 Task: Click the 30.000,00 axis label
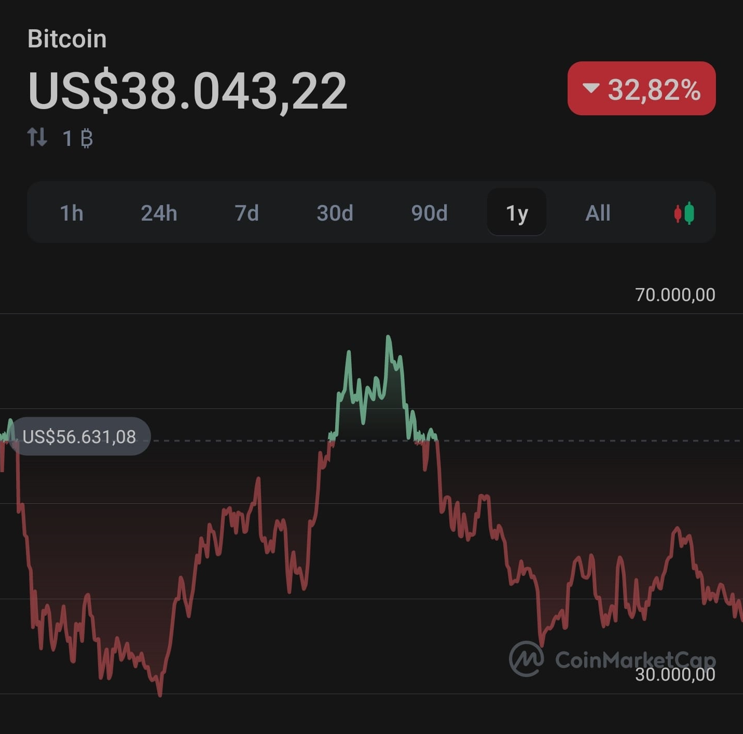point(675,675)
